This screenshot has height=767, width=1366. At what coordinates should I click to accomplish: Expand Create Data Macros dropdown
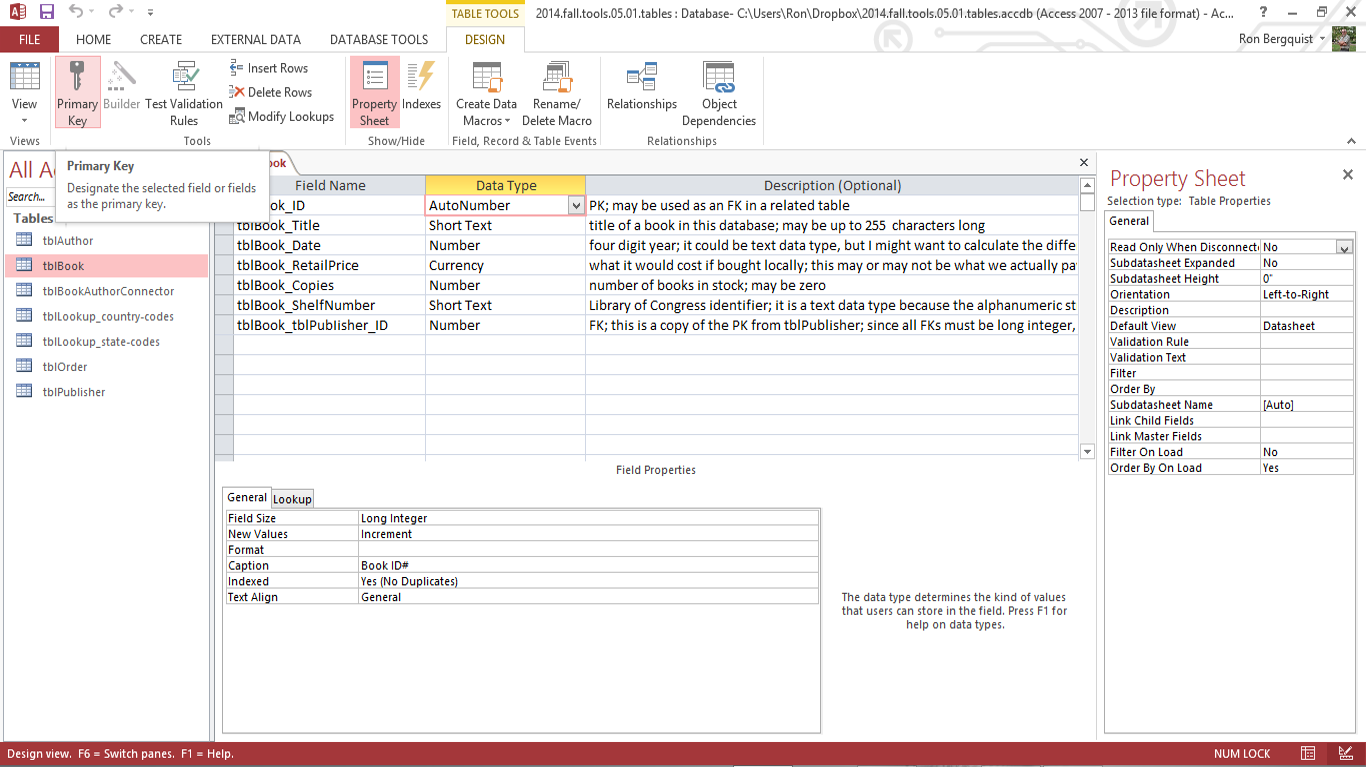(x=486, y=120)
